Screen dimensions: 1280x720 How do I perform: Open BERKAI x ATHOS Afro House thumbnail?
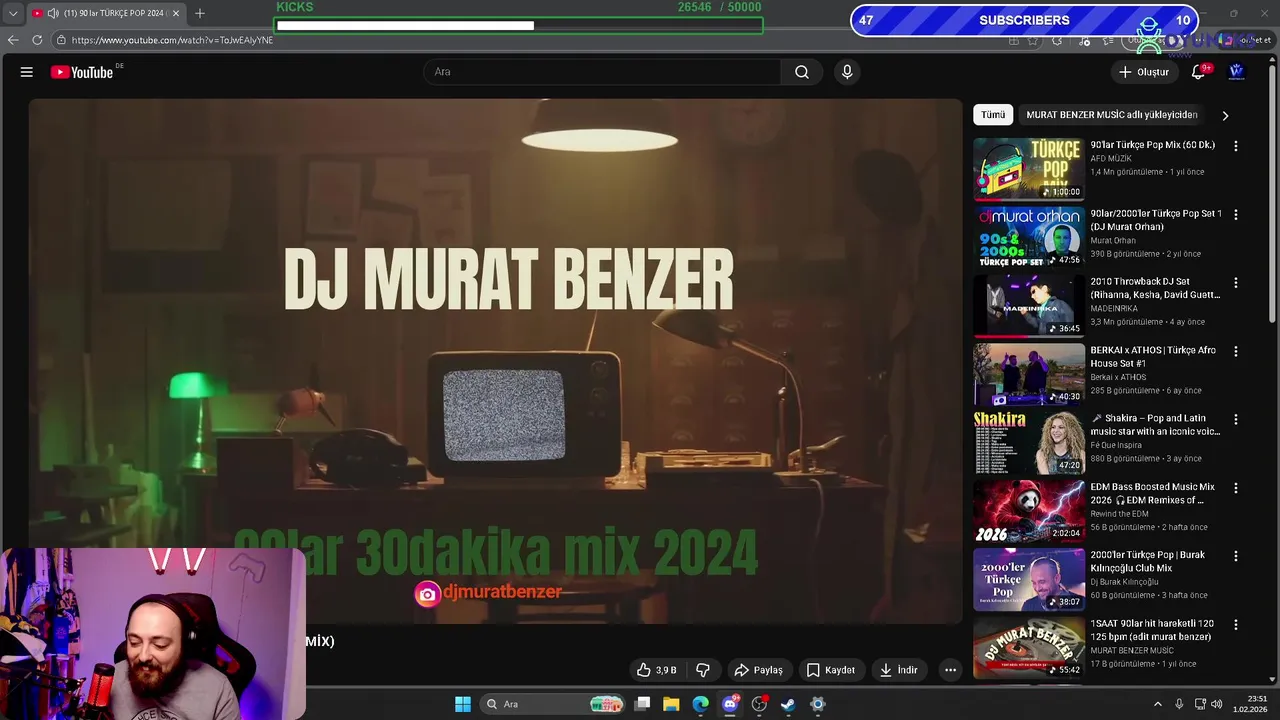coord(1029,374)
